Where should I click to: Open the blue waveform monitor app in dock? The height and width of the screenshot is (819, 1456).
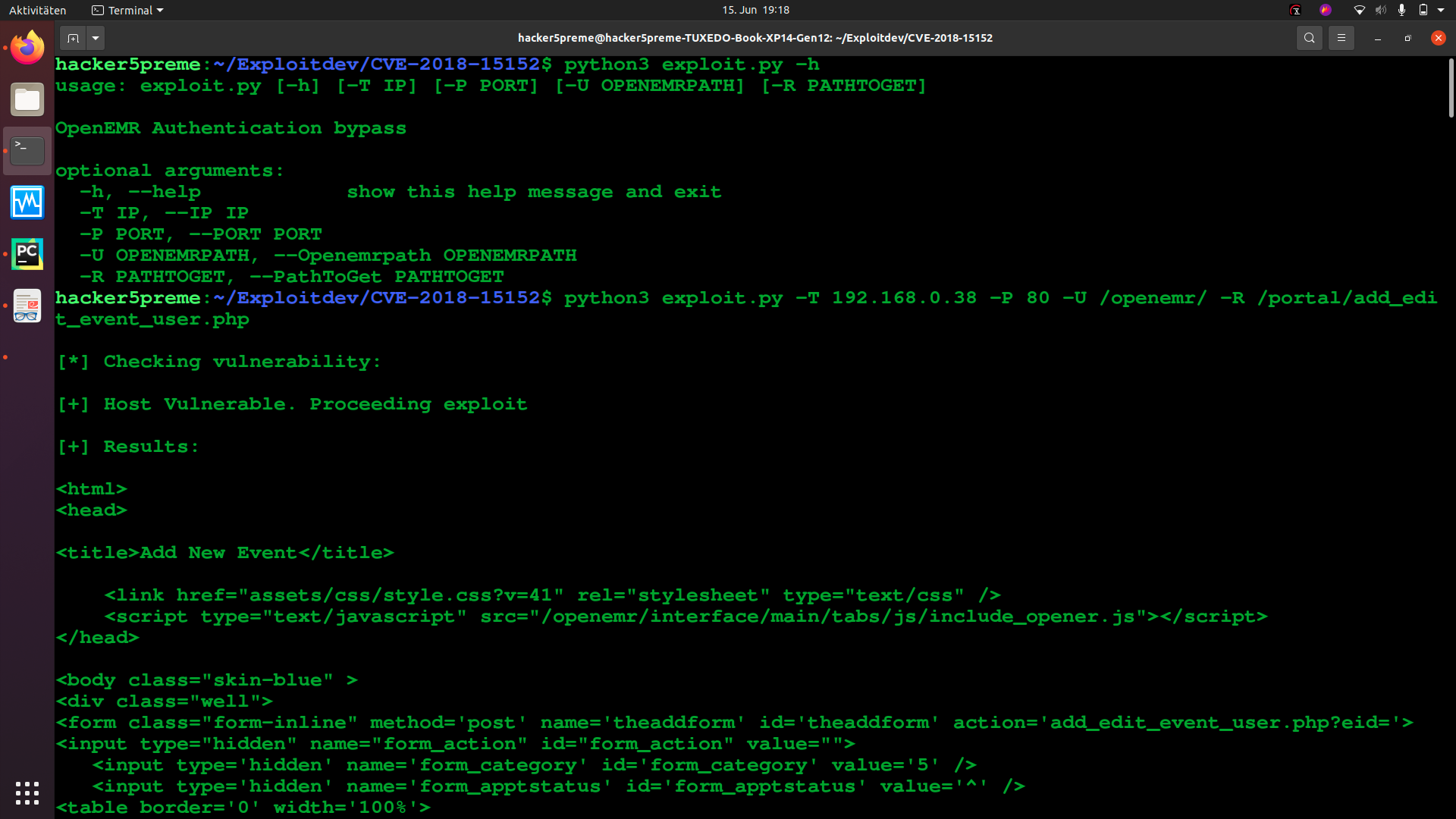pyautogui.click(x=27, y=202)
